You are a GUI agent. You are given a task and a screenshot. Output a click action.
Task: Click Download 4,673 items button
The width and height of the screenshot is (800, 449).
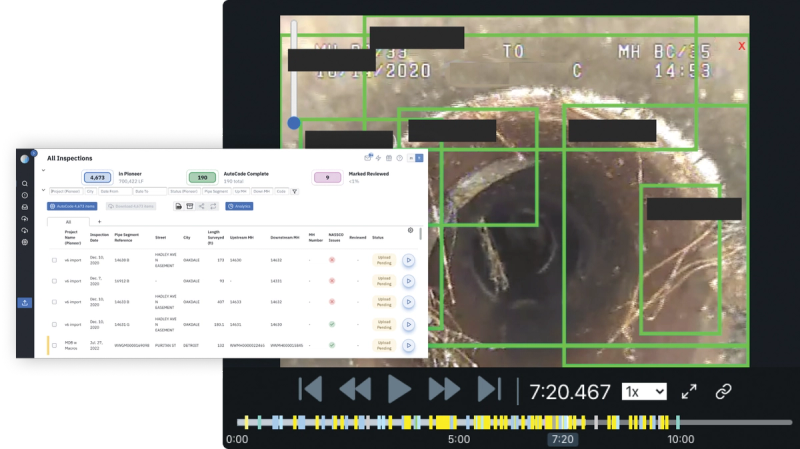click(131, 206)
